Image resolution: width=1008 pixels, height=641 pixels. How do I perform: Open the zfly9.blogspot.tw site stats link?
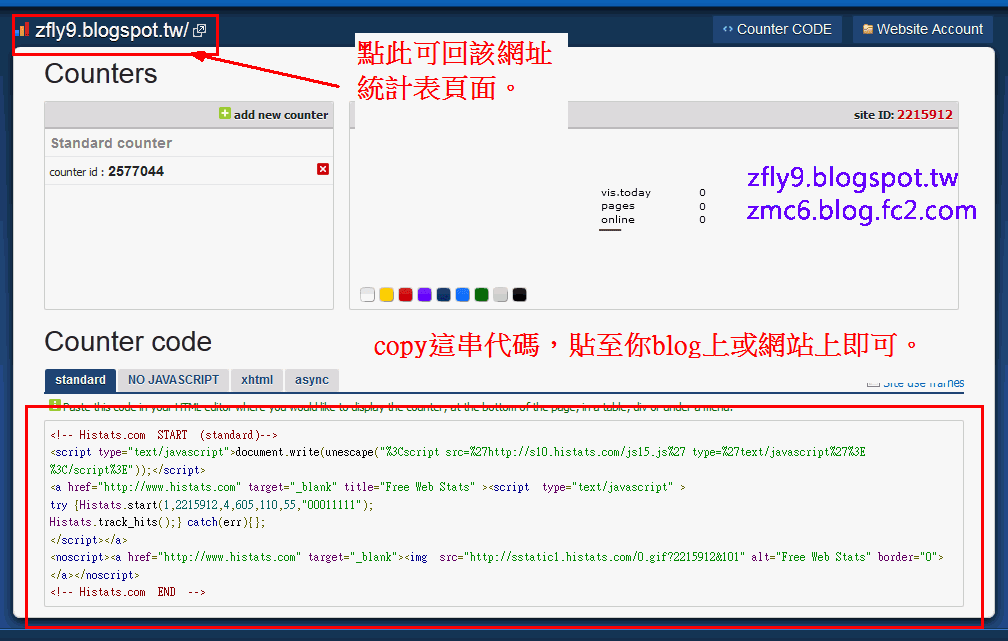point(111,30)
